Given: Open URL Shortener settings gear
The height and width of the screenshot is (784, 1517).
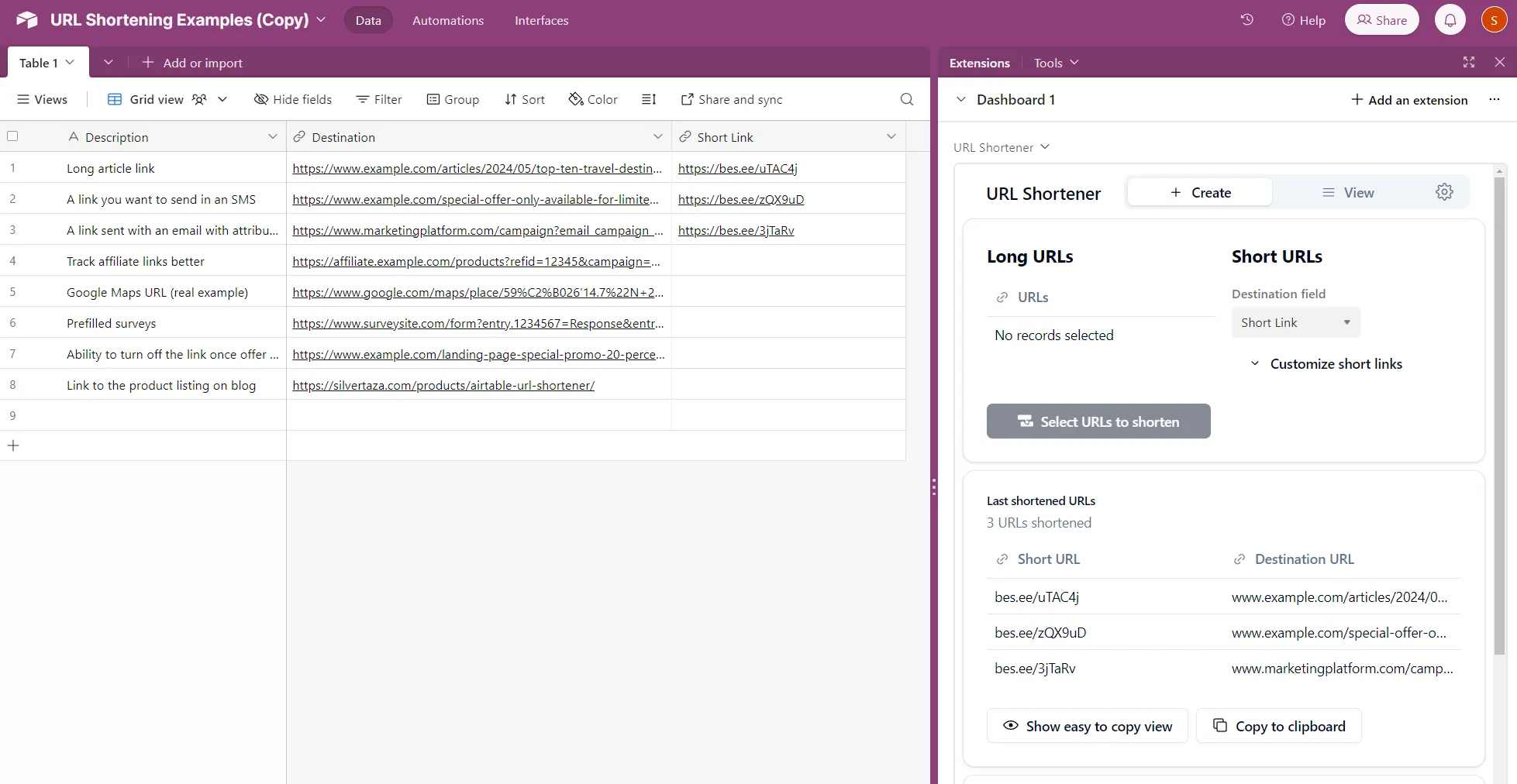Looking at the screenshot, I should pos(1444,192).
